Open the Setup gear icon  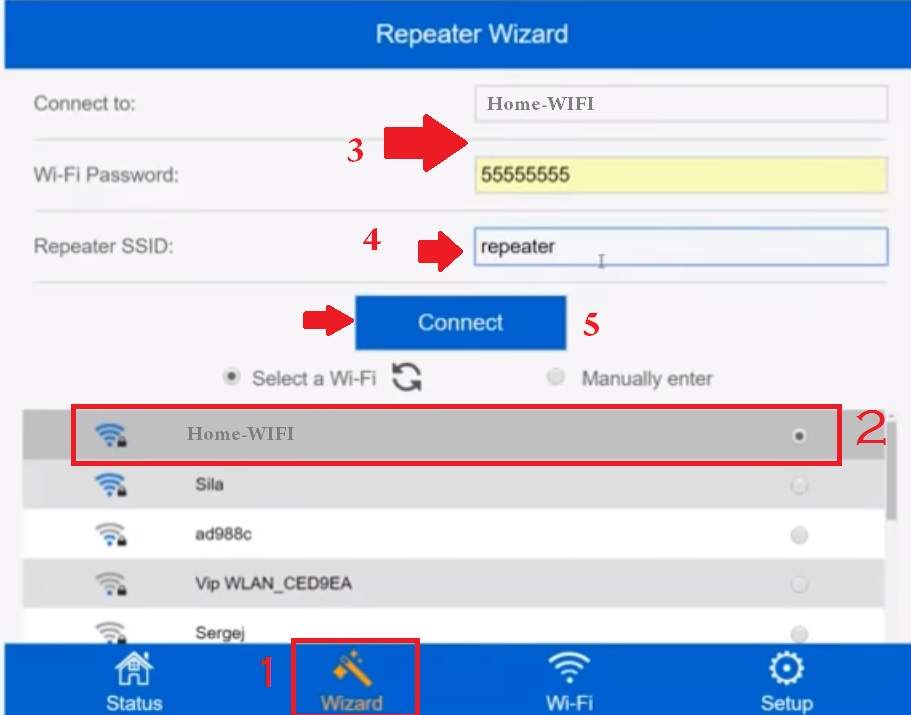pos(786,668)
